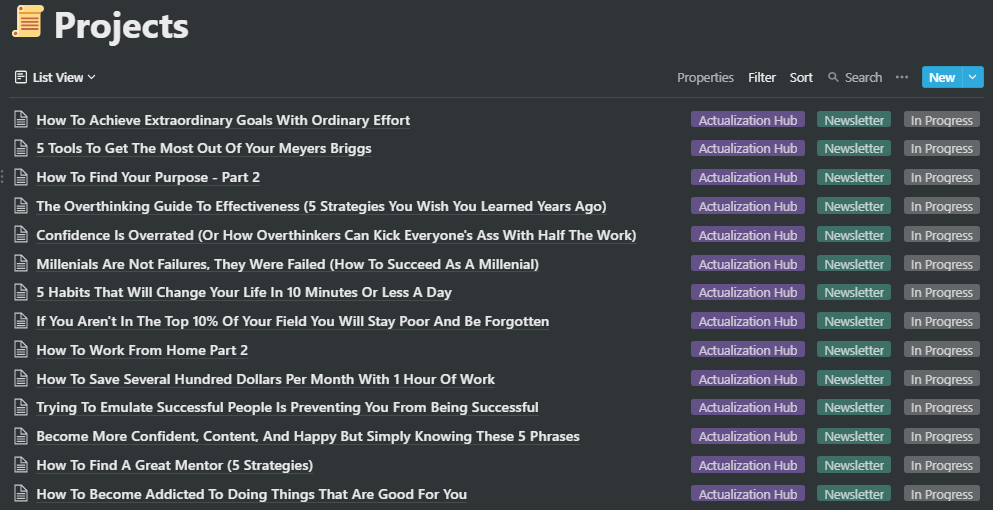Open Millenials Are Not Failures page
Image resolution: width=993 pixels, height=510 pixels.
(x=288, y=264)
